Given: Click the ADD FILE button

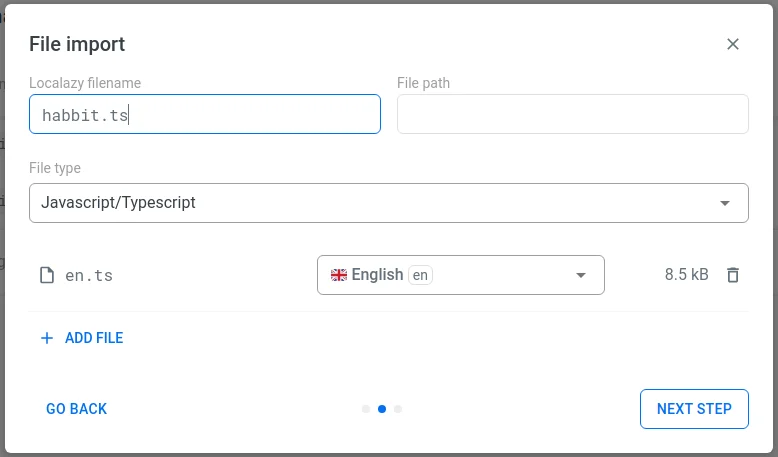Looking at the screenshot, I should (x=94, y=338).
